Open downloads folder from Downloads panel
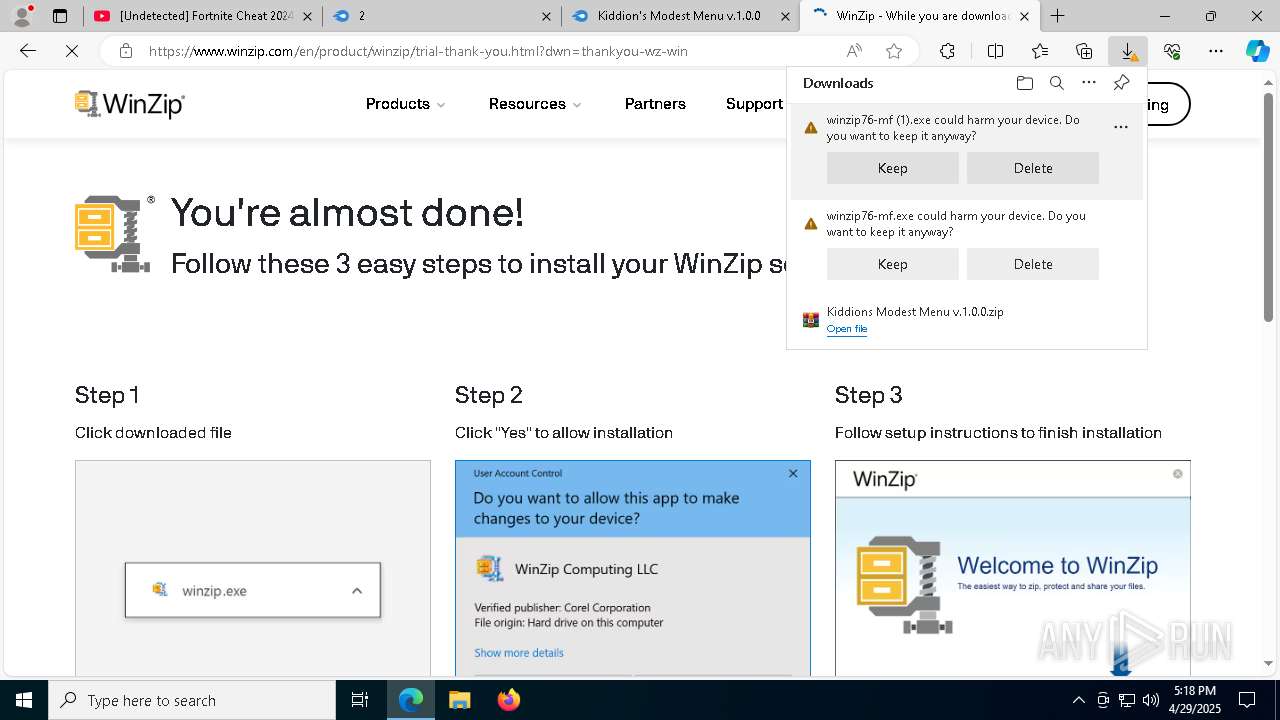 [x=1024, y=83]
